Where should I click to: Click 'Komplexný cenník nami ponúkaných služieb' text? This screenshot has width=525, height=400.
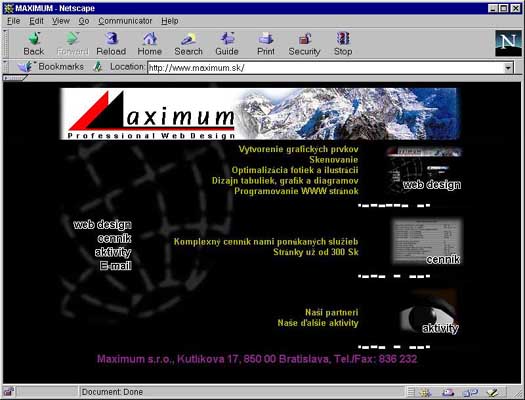tap(266, 242)
